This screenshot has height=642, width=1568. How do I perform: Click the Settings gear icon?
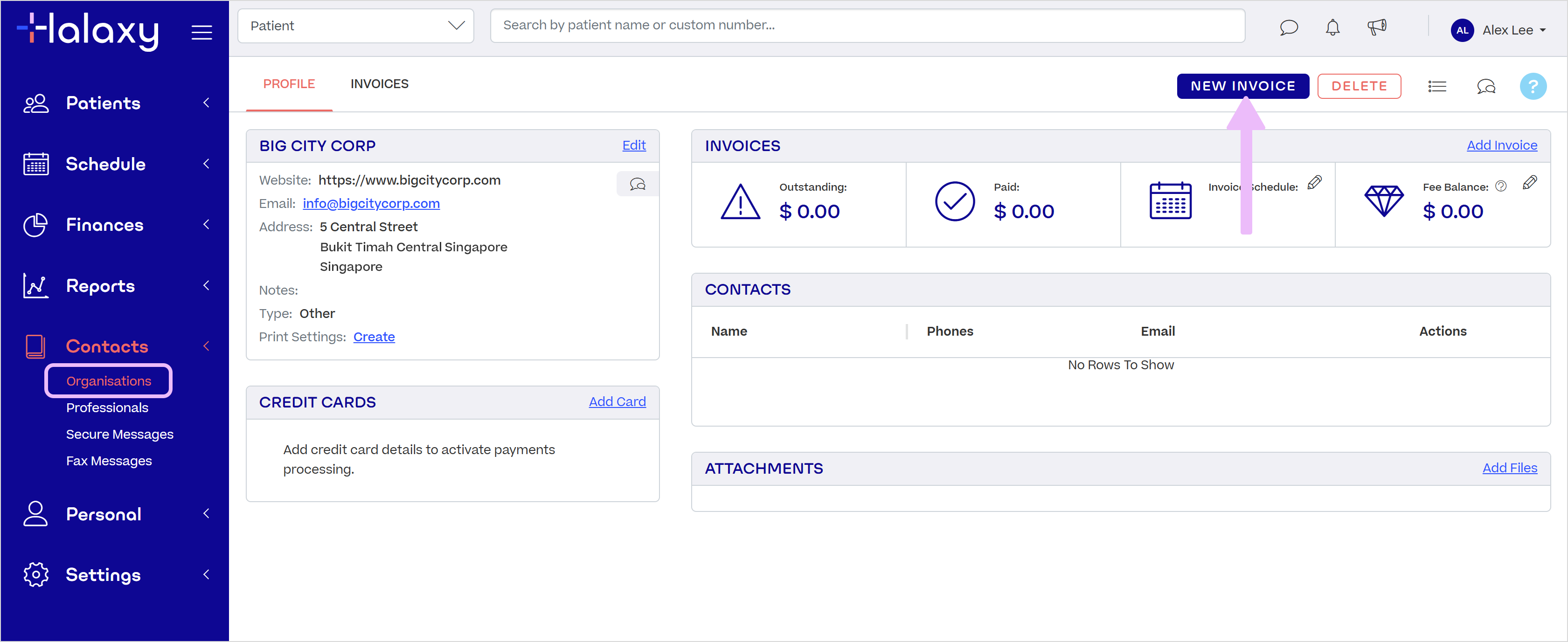point(36,574)
